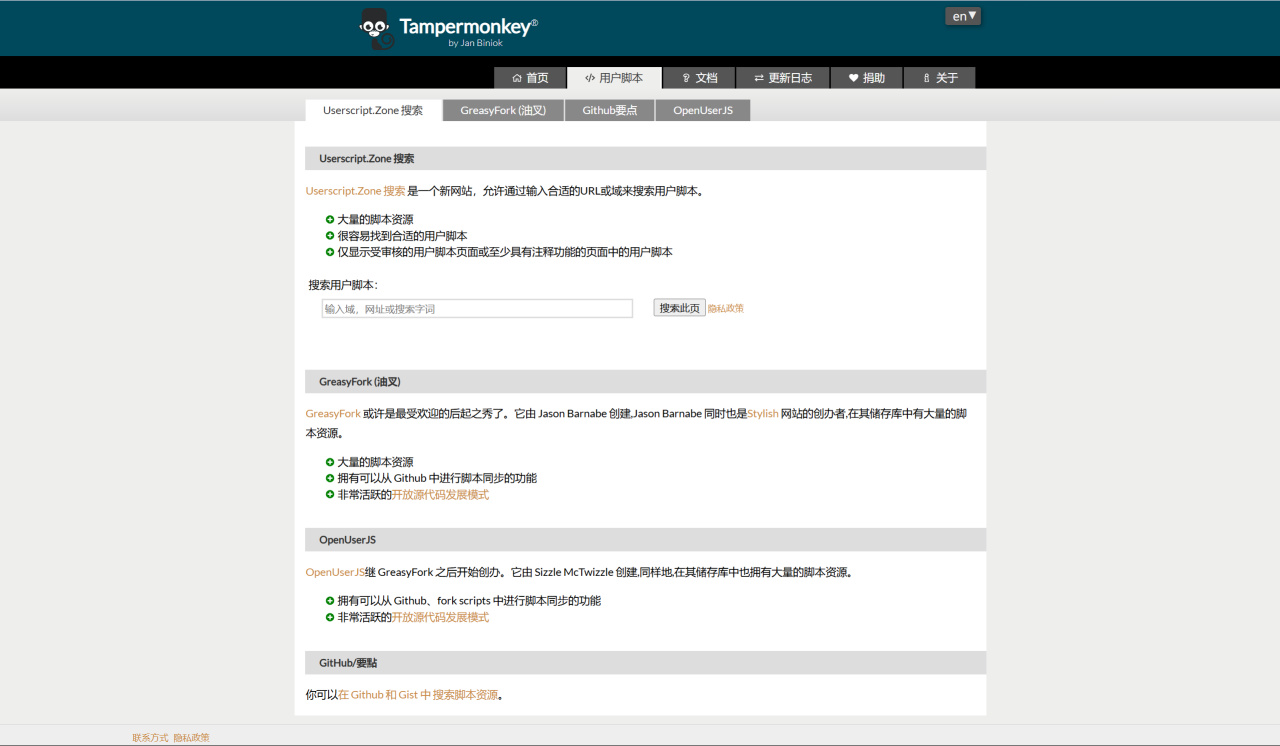Switch to the GreasyFork (油叉) sub-tab
Image resolution: width=1280 pixels, height=746 pixels.
(x=503, y=110)
